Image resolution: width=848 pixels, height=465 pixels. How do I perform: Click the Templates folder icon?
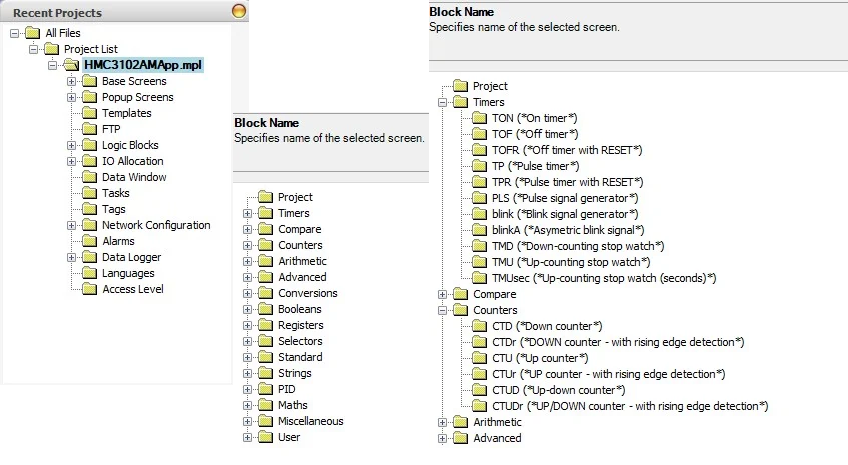(x=89, y=113)
